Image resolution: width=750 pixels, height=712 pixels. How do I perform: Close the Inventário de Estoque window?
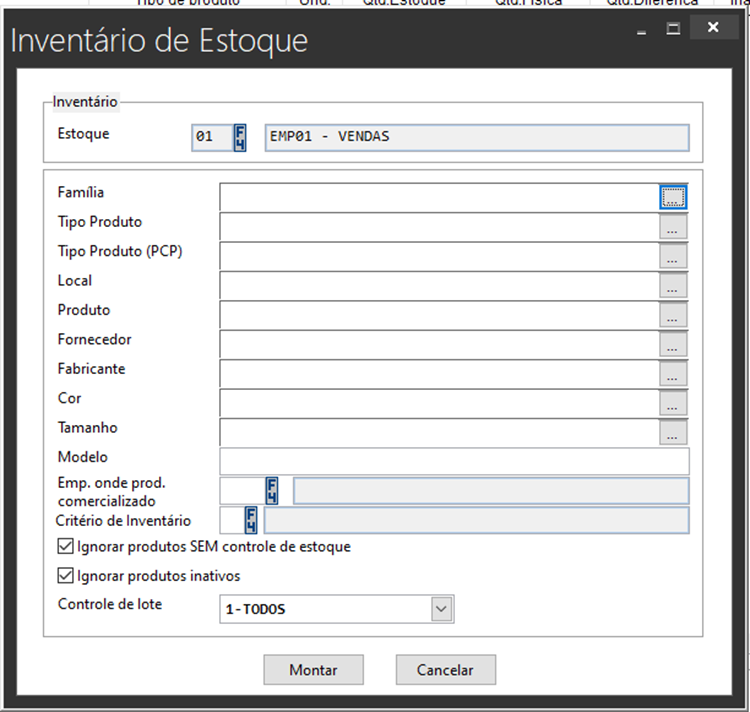click(x=712, y=29)
